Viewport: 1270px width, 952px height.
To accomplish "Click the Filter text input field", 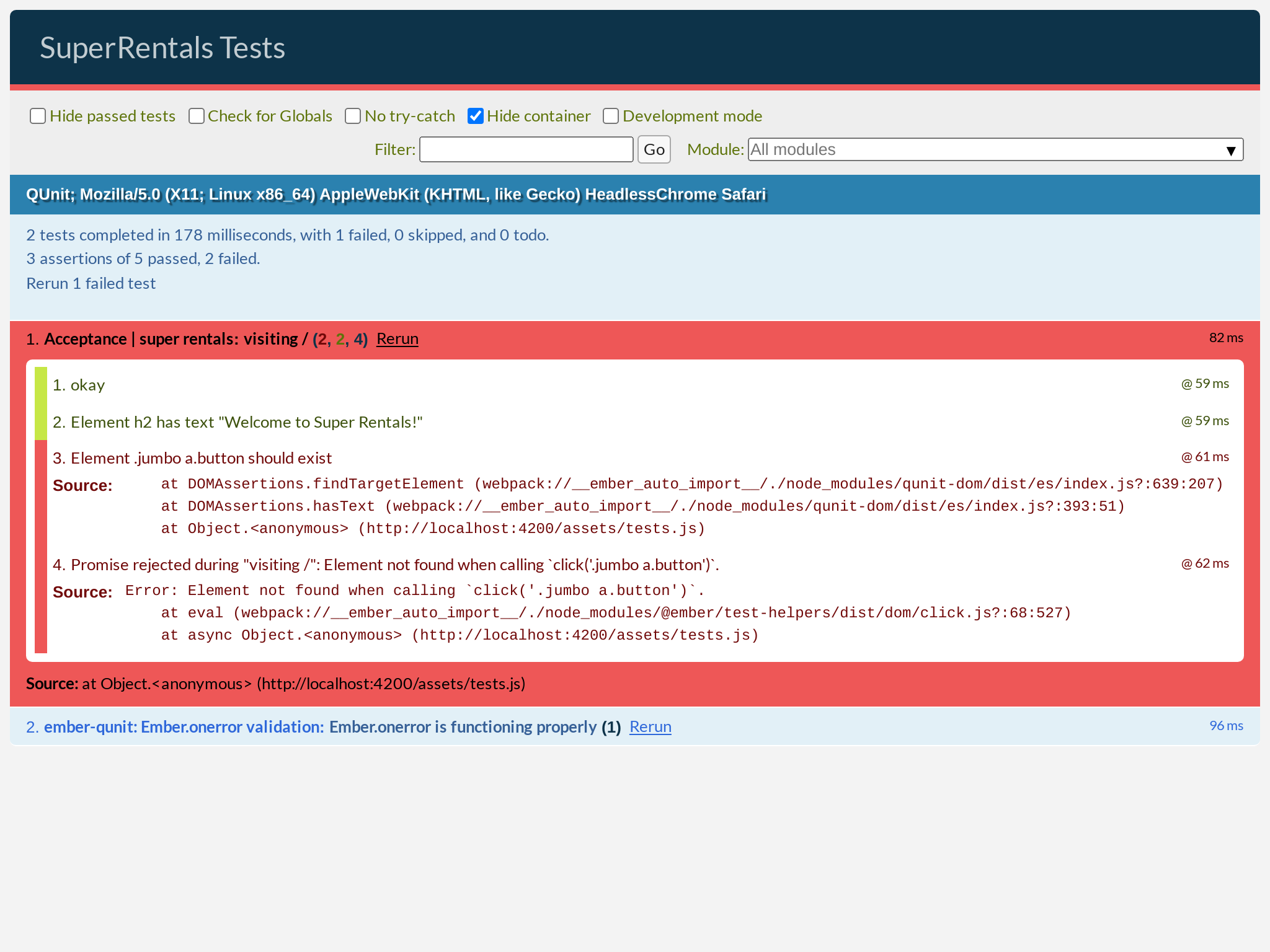I will coord(526,149).
